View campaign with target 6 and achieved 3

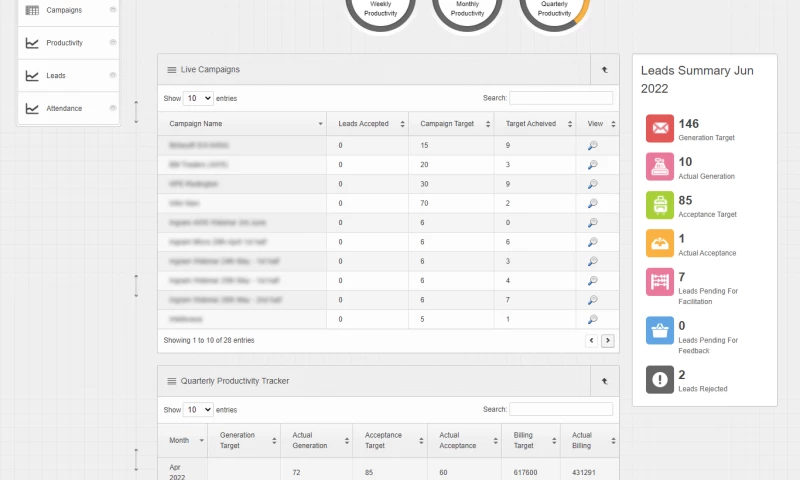click(x=592, y=261)
